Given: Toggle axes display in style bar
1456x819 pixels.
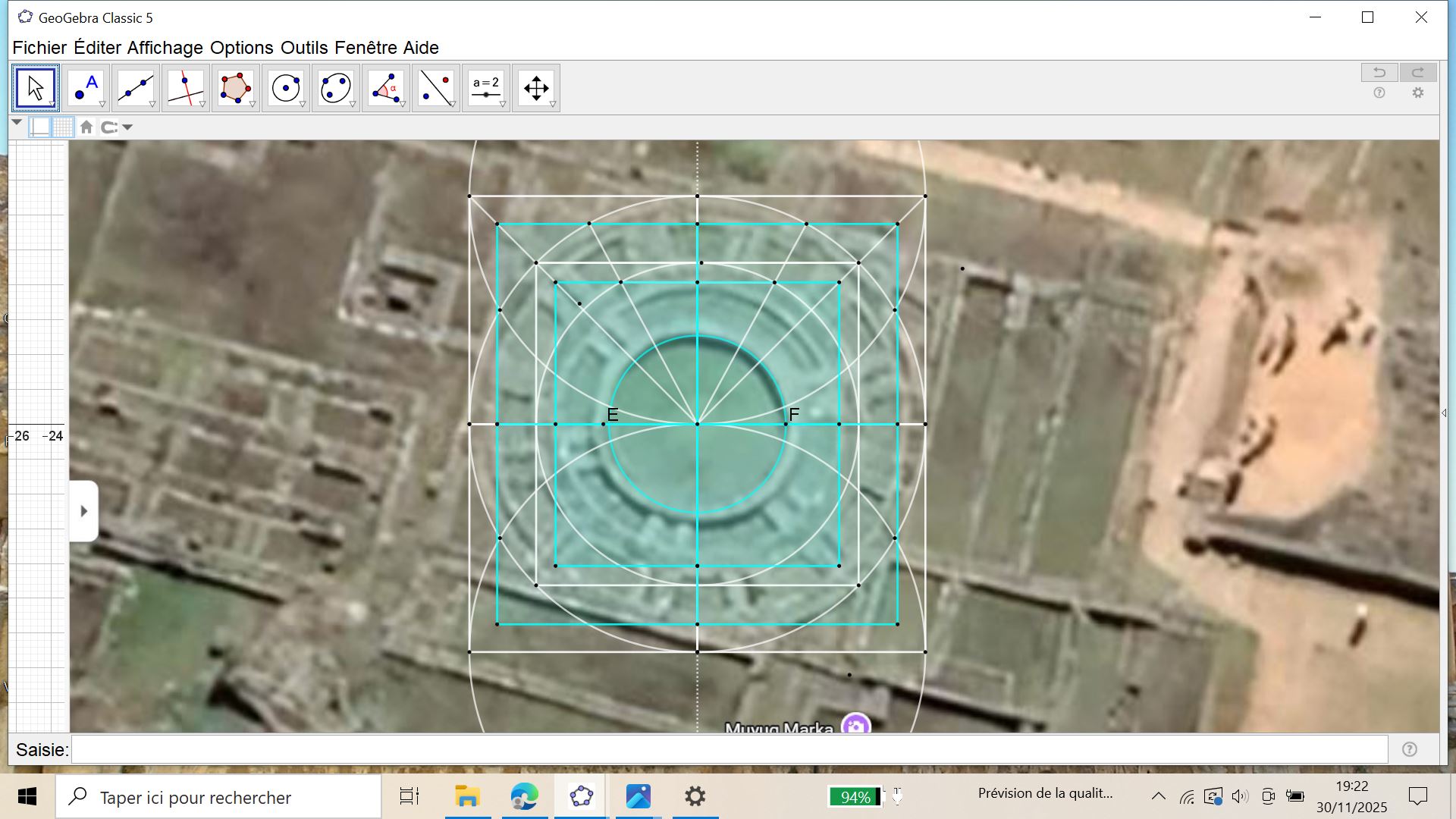Looking at the screenshot, I should click(x=40, y=127).
